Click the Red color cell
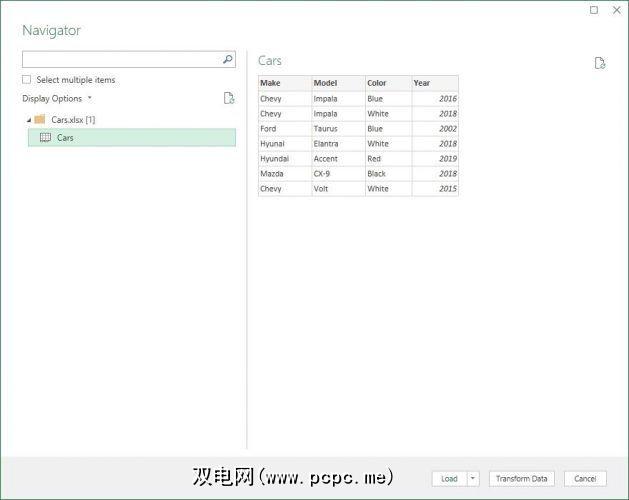This screenshot has width=629, height=500. tap(388, 159)
